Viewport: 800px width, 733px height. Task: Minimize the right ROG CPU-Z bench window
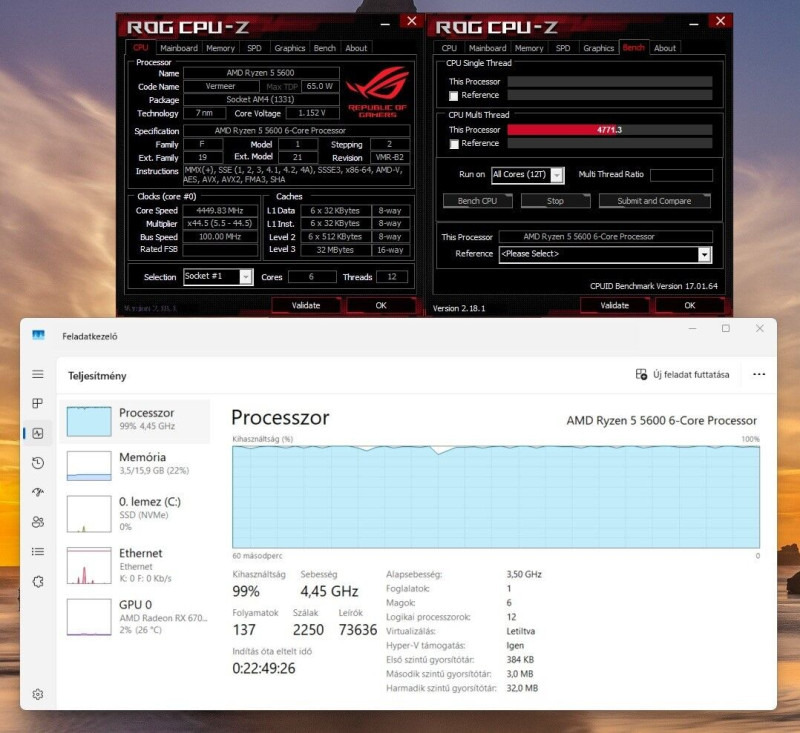(694, 23)
